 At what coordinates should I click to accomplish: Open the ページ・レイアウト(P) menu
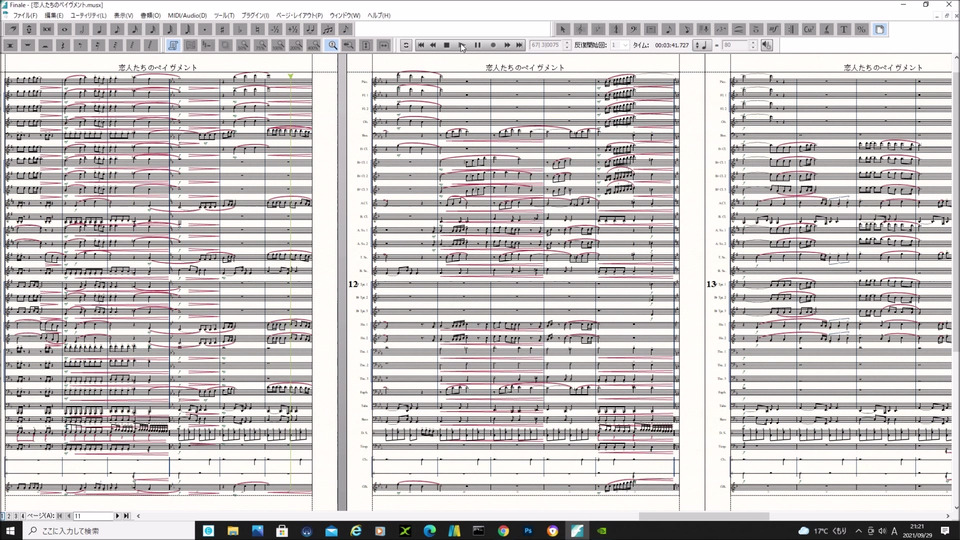click(299, 15)
